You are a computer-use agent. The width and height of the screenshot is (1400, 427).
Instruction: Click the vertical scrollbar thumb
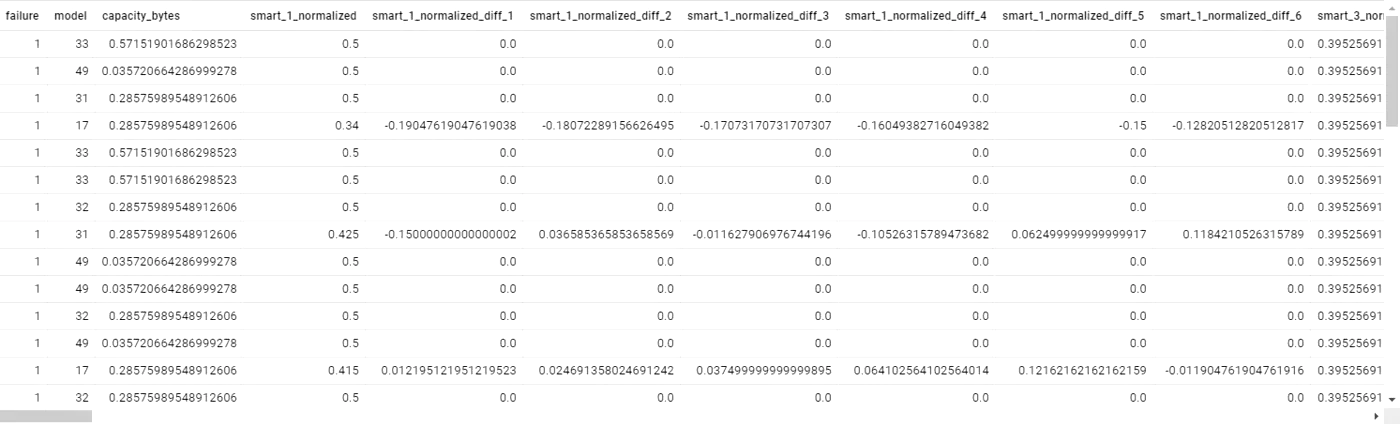coord(1392,70)
